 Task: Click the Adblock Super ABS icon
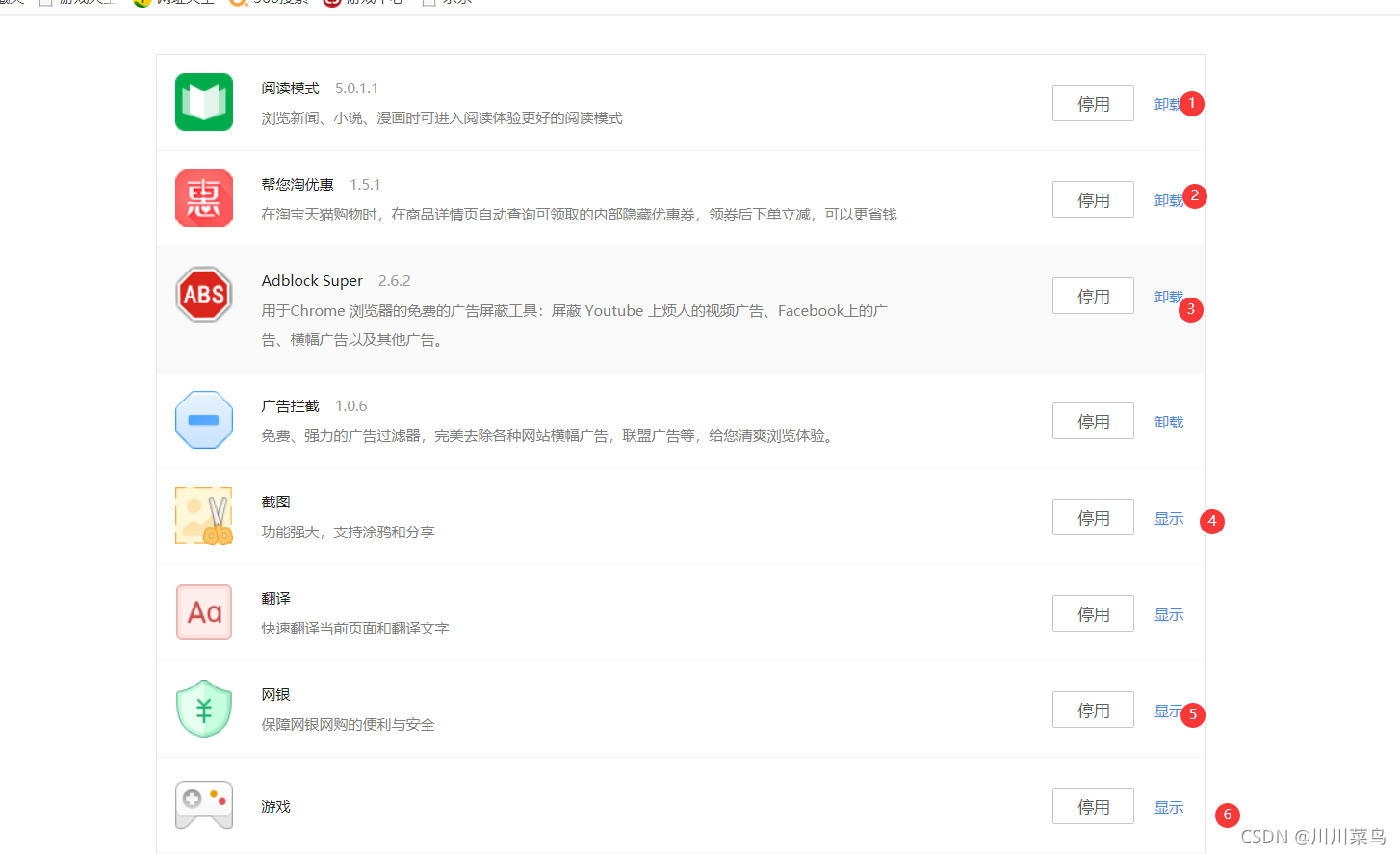(204, 295)
